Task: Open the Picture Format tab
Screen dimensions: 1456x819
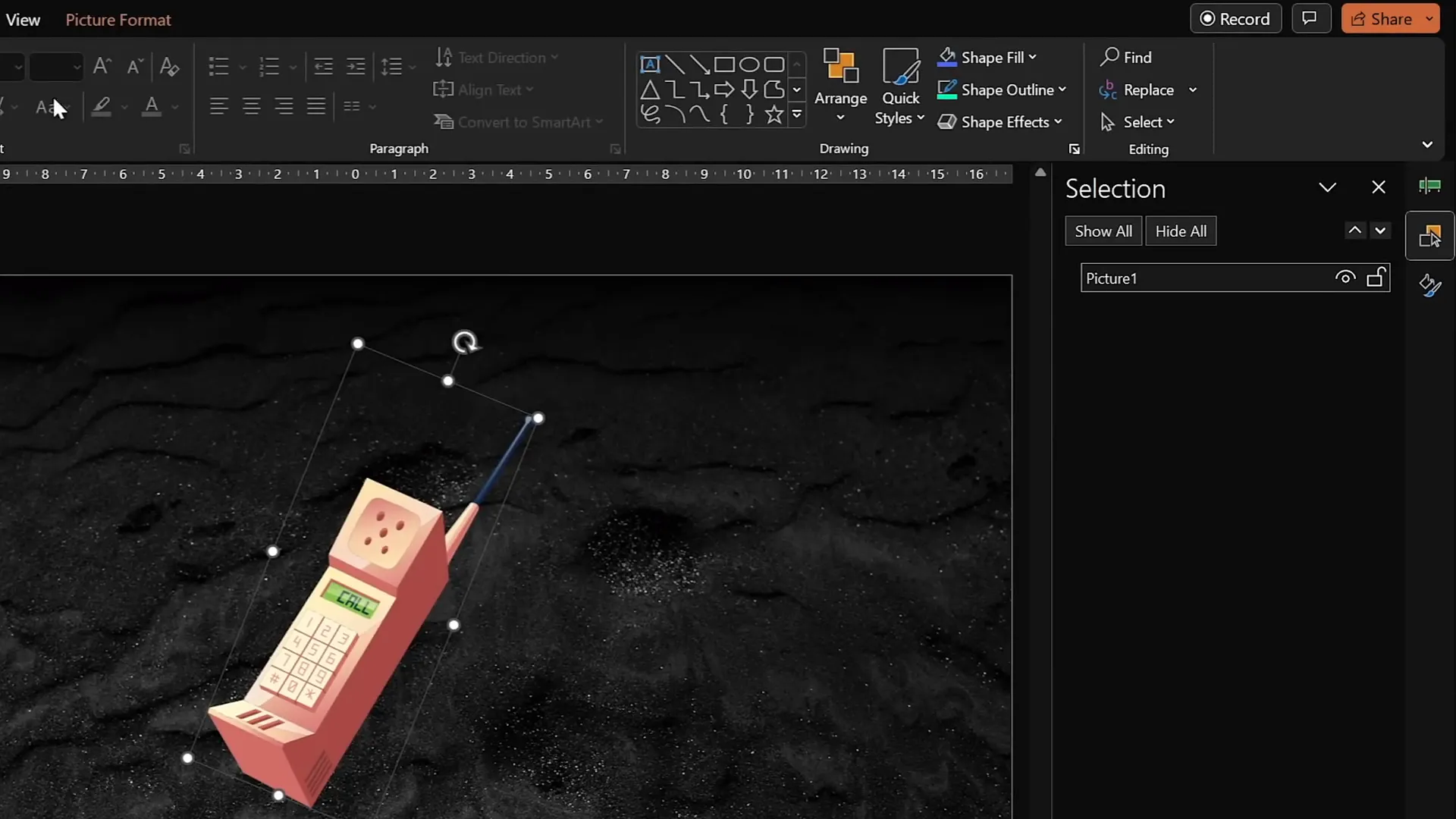Action: click(118, 20)
